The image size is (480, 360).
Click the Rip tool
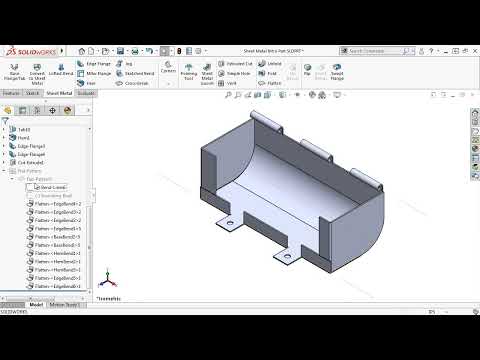307,69
